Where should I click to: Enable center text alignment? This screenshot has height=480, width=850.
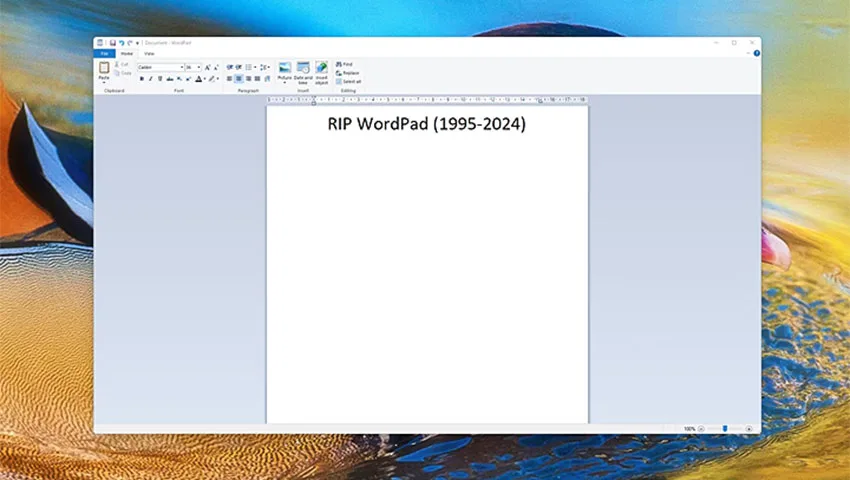click(x=239, y=79)
